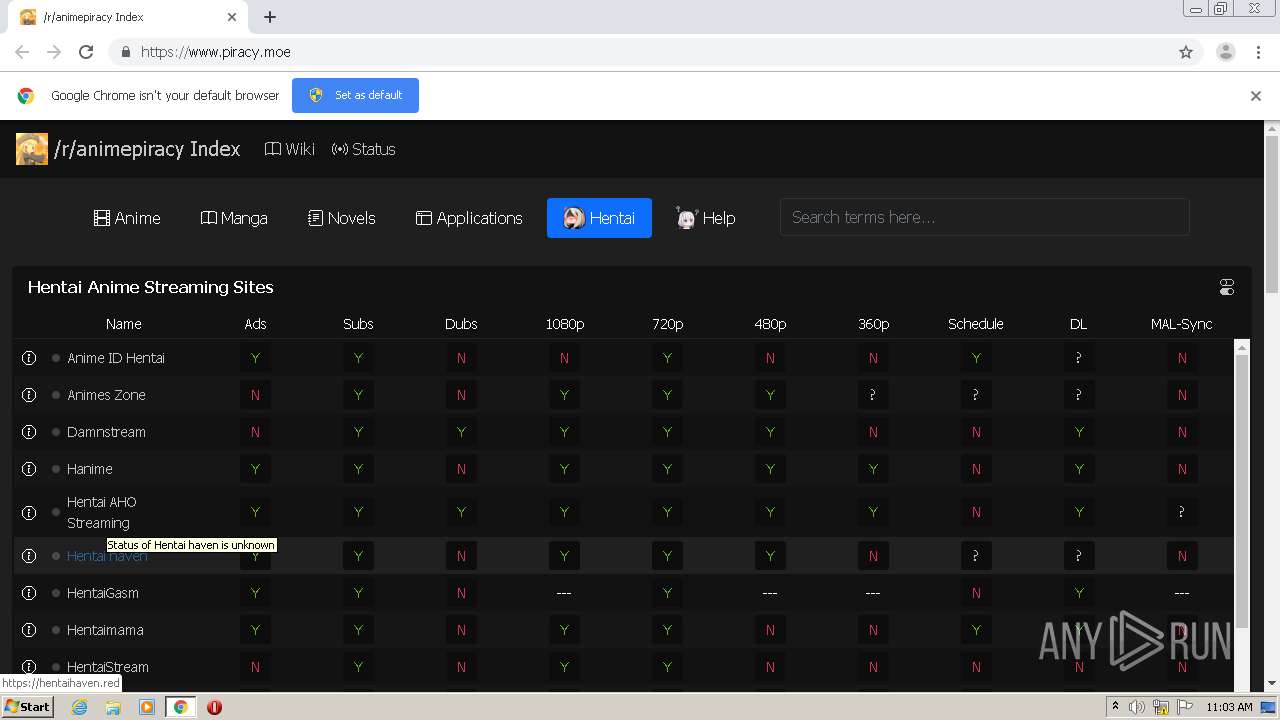Dismiss the default browser notification bar
Screen dimensions: 1280x720
[x=1256, y=96]
